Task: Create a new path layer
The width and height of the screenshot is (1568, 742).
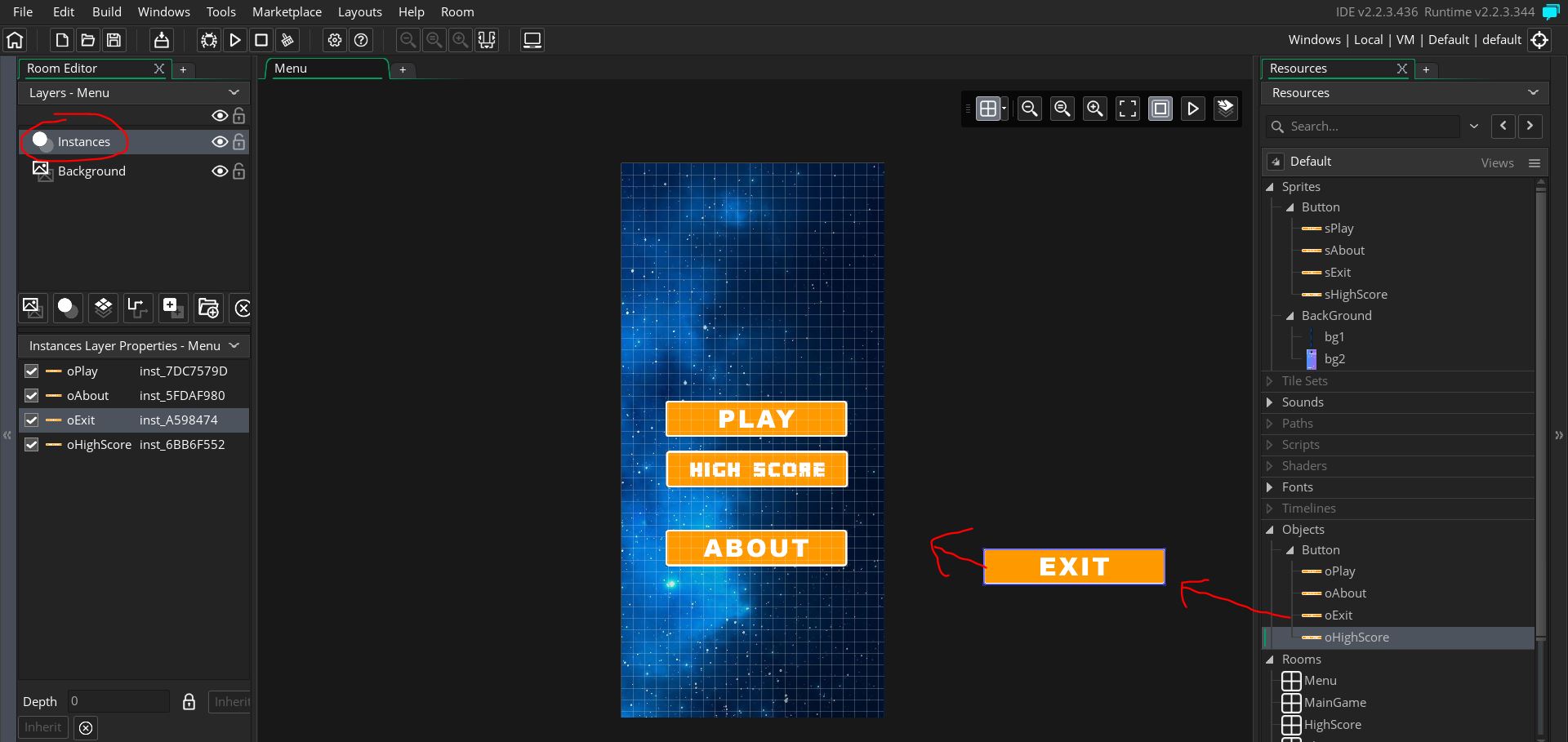Action: (137, 308)
